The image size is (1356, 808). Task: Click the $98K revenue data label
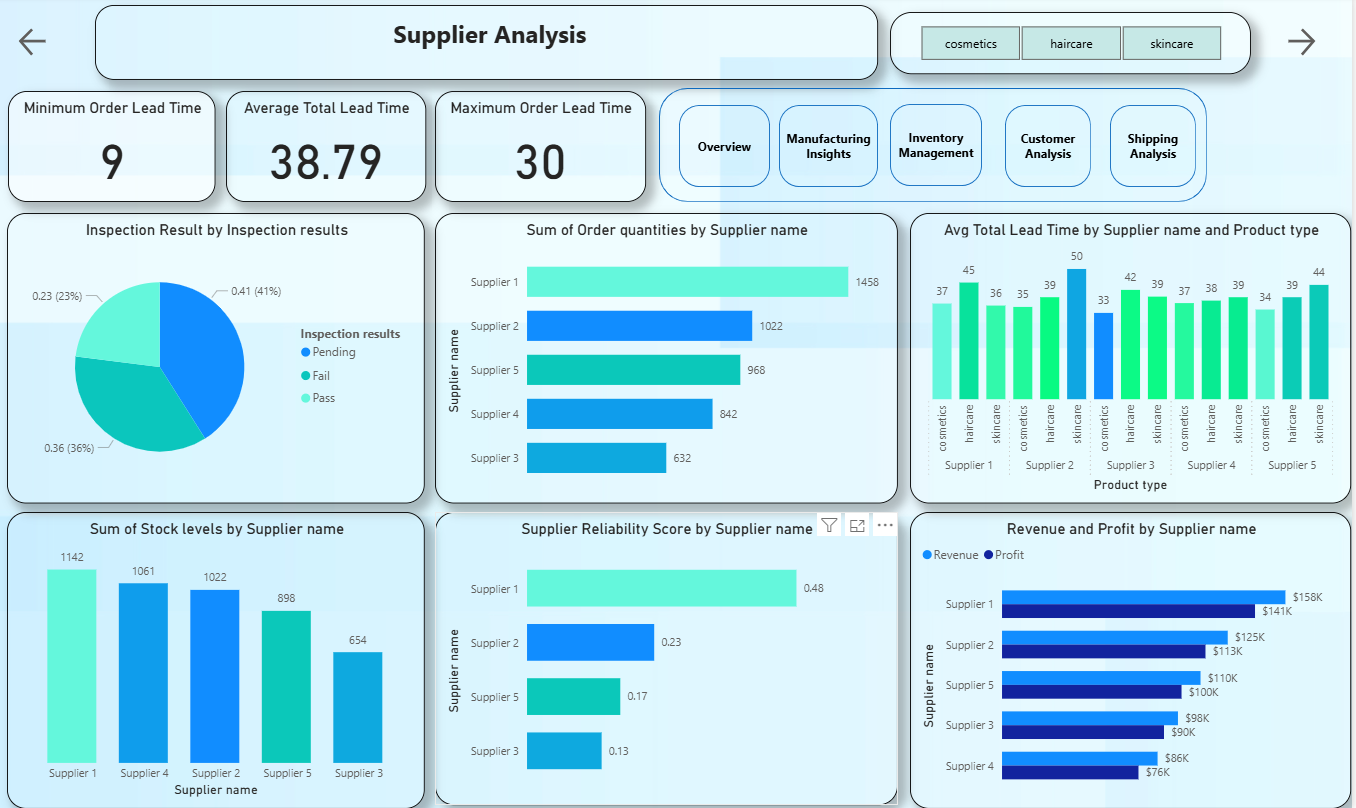tap(1197, 718)
